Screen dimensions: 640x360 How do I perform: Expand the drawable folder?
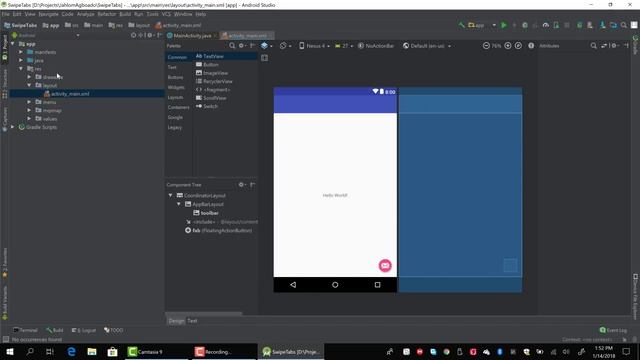click(29, 77)
